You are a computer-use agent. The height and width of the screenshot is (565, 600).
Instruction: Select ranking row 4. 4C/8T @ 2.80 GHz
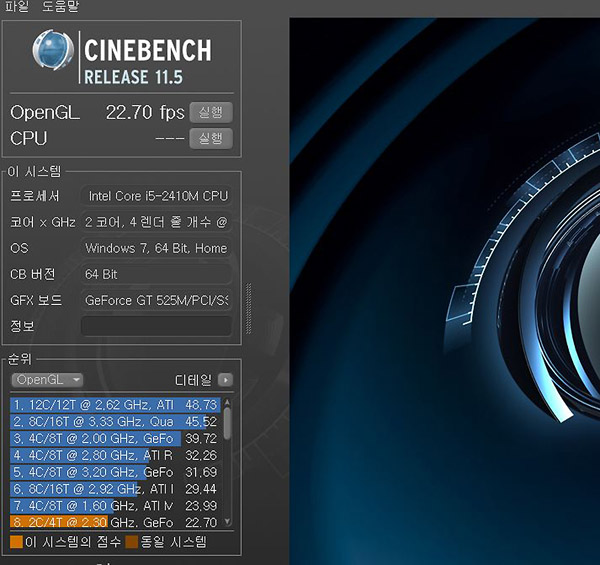pos(116,455)
